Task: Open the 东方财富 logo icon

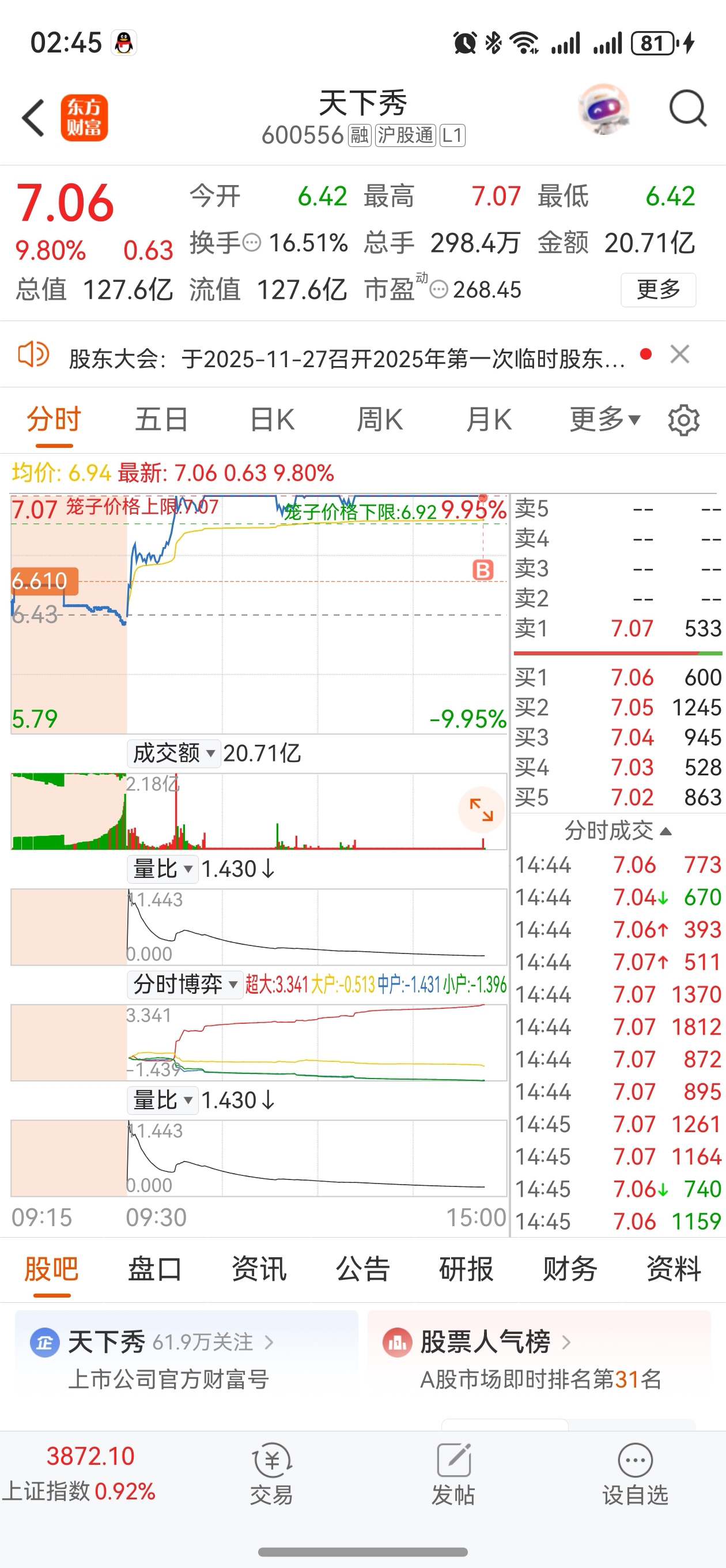Action: click(84, 118)
